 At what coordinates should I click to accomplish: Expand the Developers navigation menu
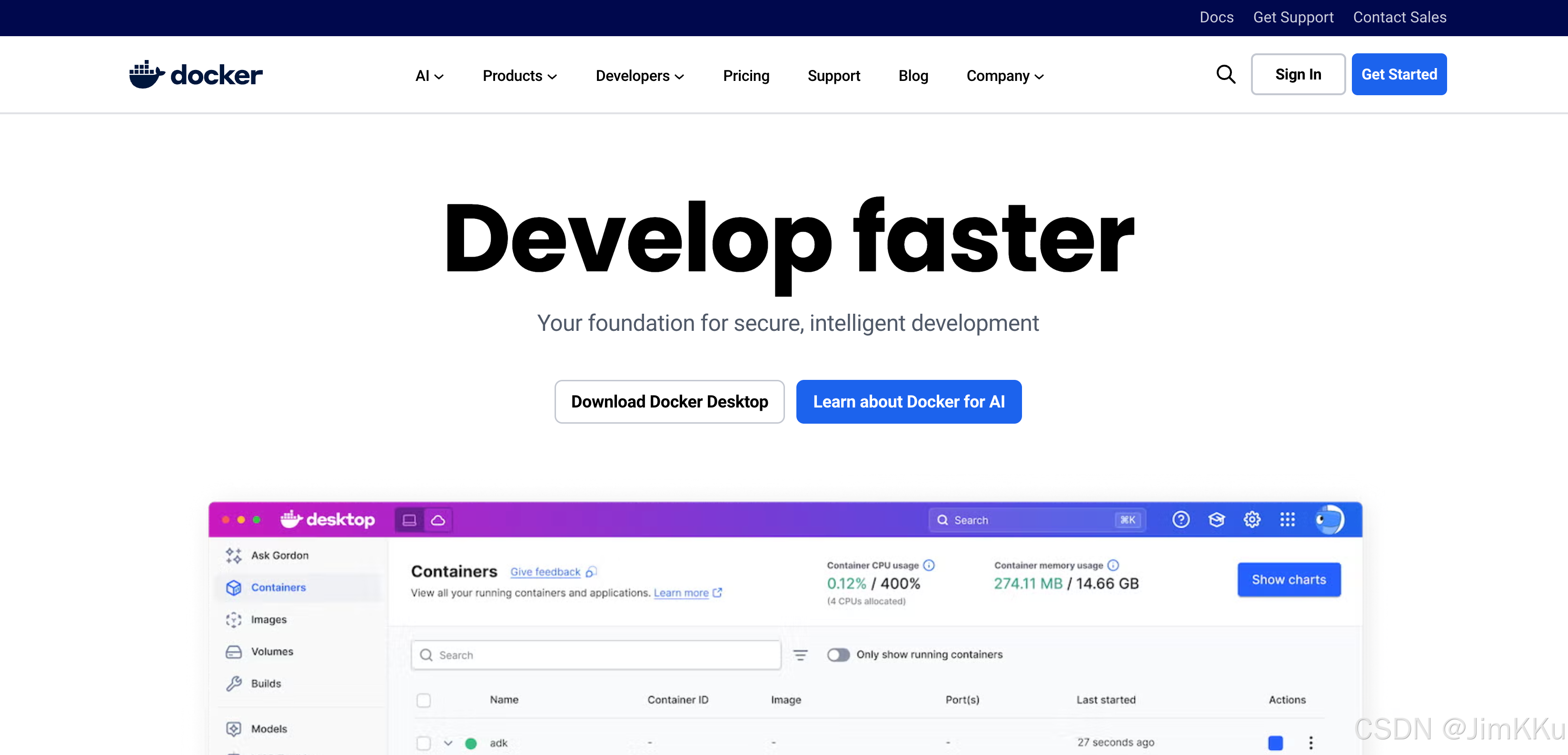[640, 76]
